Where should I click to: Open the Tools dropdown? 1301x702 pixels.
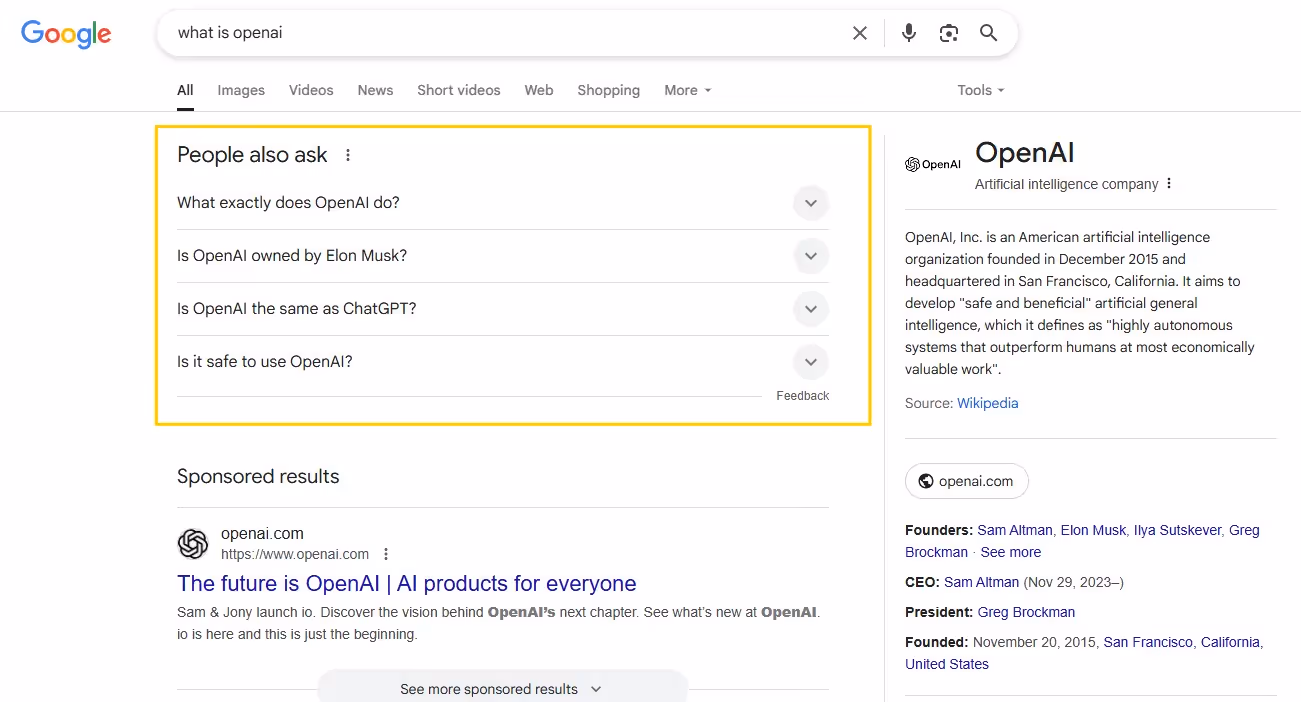pyautogui.click(x=980, y=90)
